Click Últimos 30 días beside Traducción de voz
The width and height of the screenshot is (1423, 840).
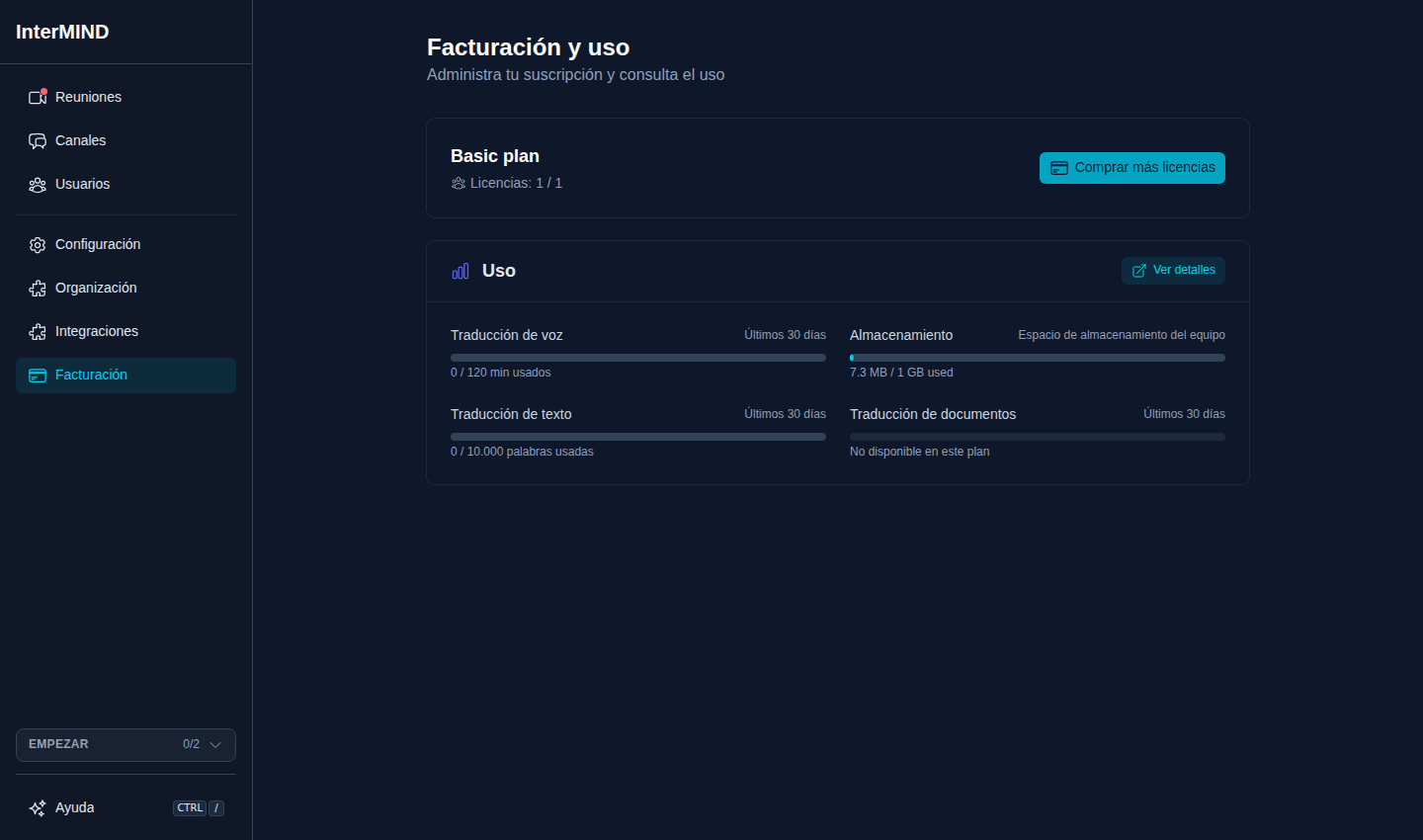785,335
